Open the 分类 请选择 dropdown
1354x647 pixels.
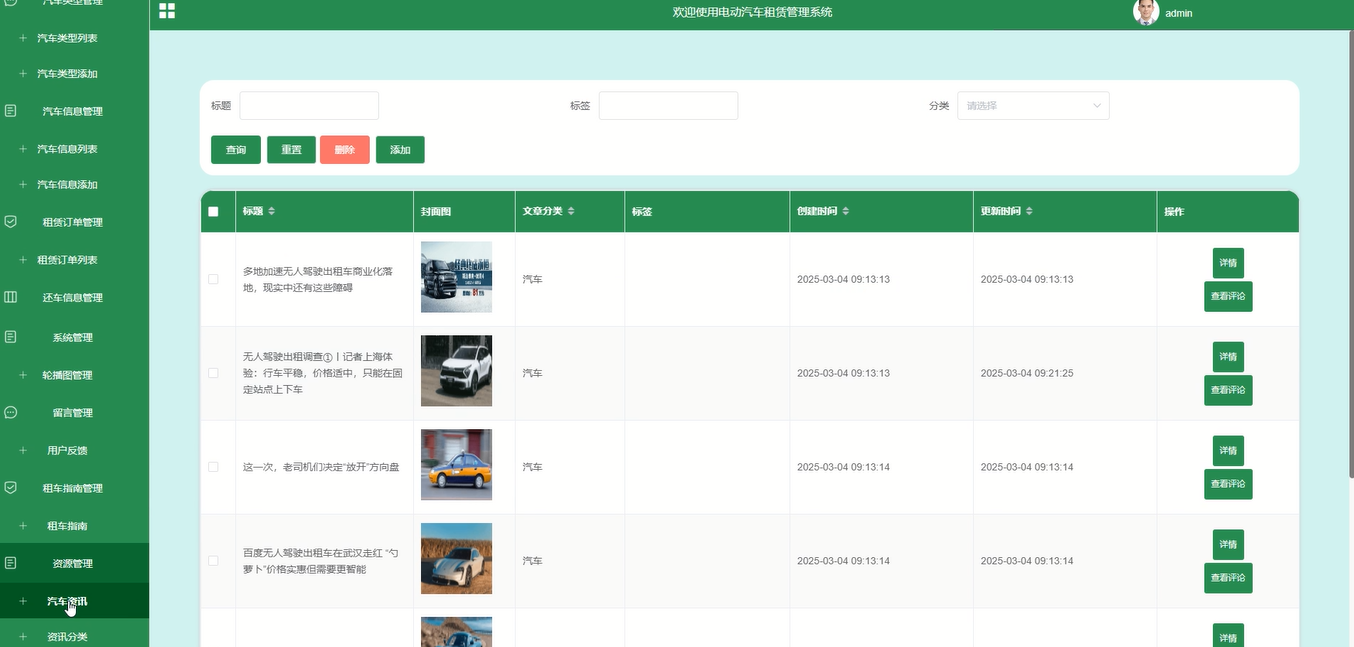(1033, 105)
